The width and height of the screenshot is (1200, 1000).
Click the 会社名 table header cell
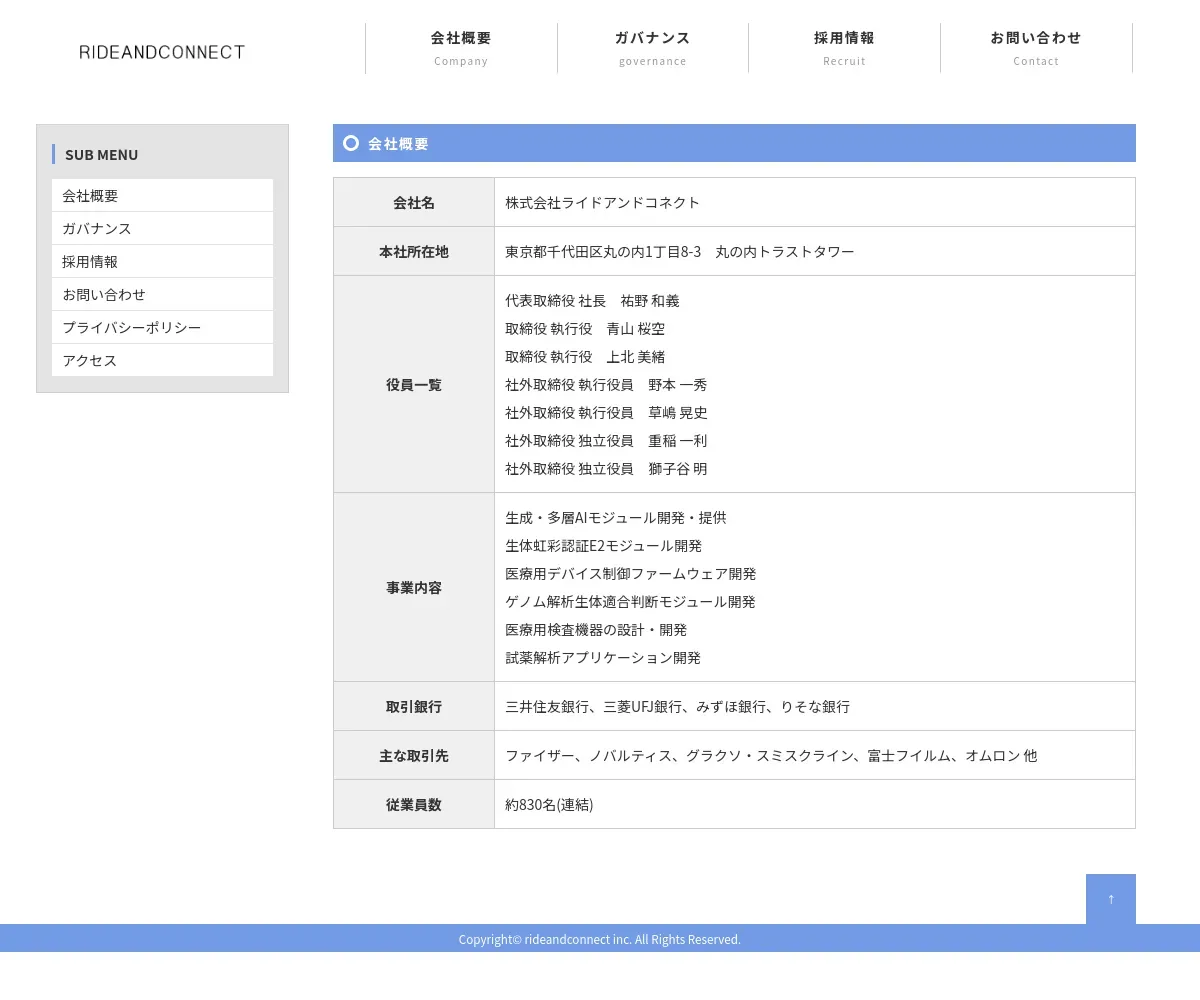click(414, 202)
